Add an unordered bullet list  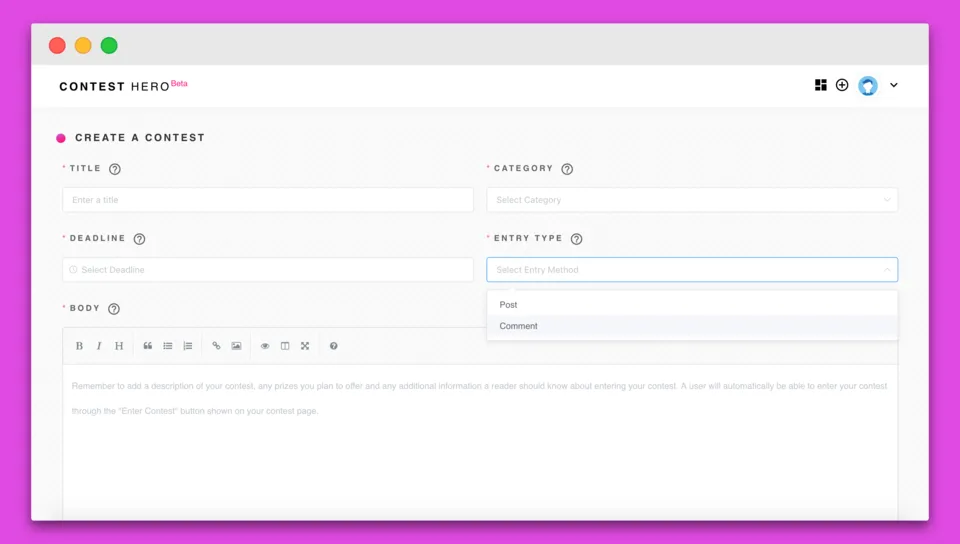click(x=168, y=346)
